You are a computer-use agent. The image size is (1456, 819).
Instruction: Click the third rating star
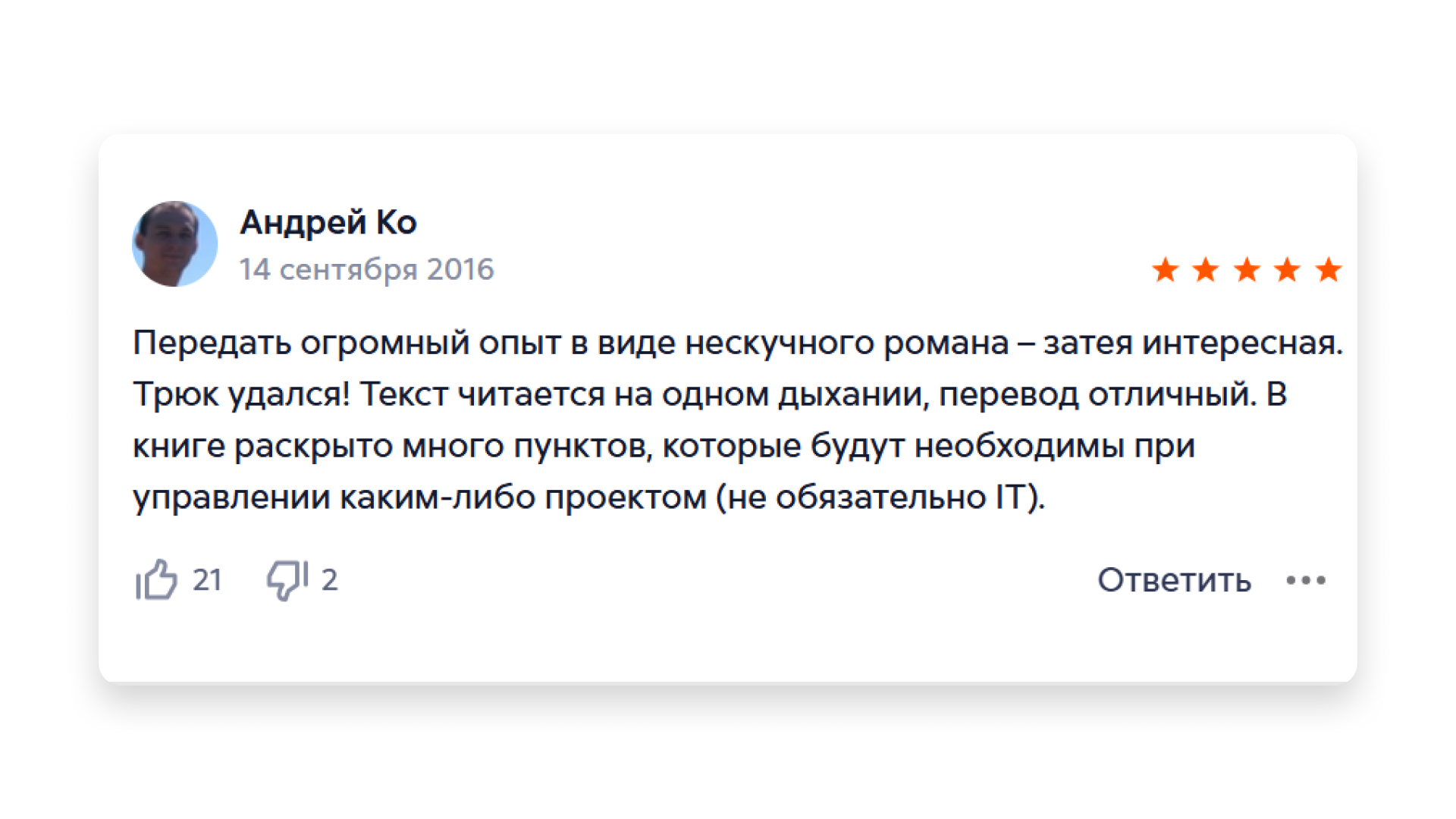click(1247, 270)
